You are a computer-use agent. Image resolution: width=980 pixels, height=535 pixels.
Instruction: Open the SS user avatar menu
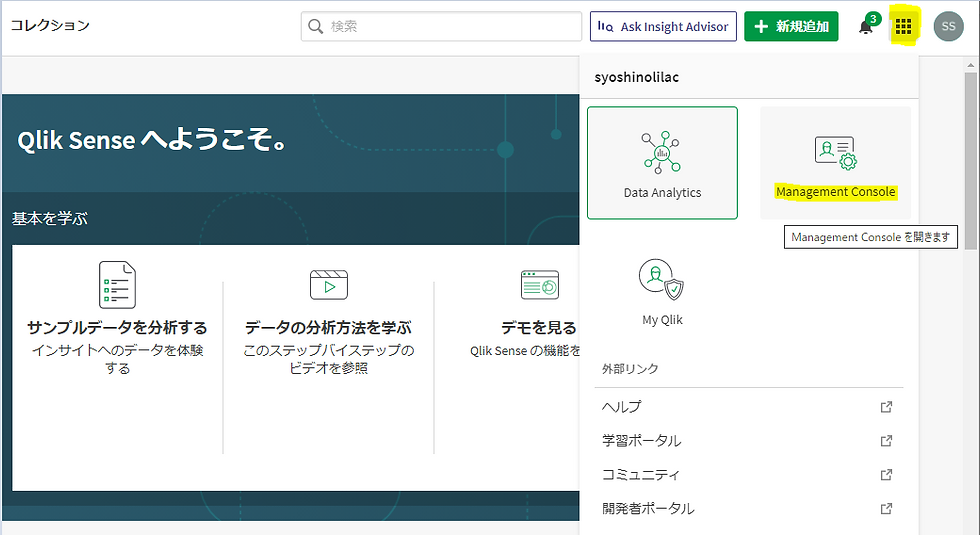click(948, 26)
